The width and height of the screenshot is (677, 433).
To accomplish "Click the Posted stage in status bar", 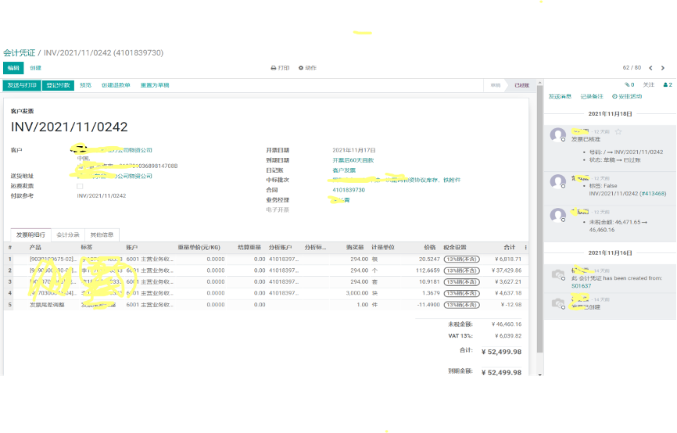I will [x=522, y=85].
